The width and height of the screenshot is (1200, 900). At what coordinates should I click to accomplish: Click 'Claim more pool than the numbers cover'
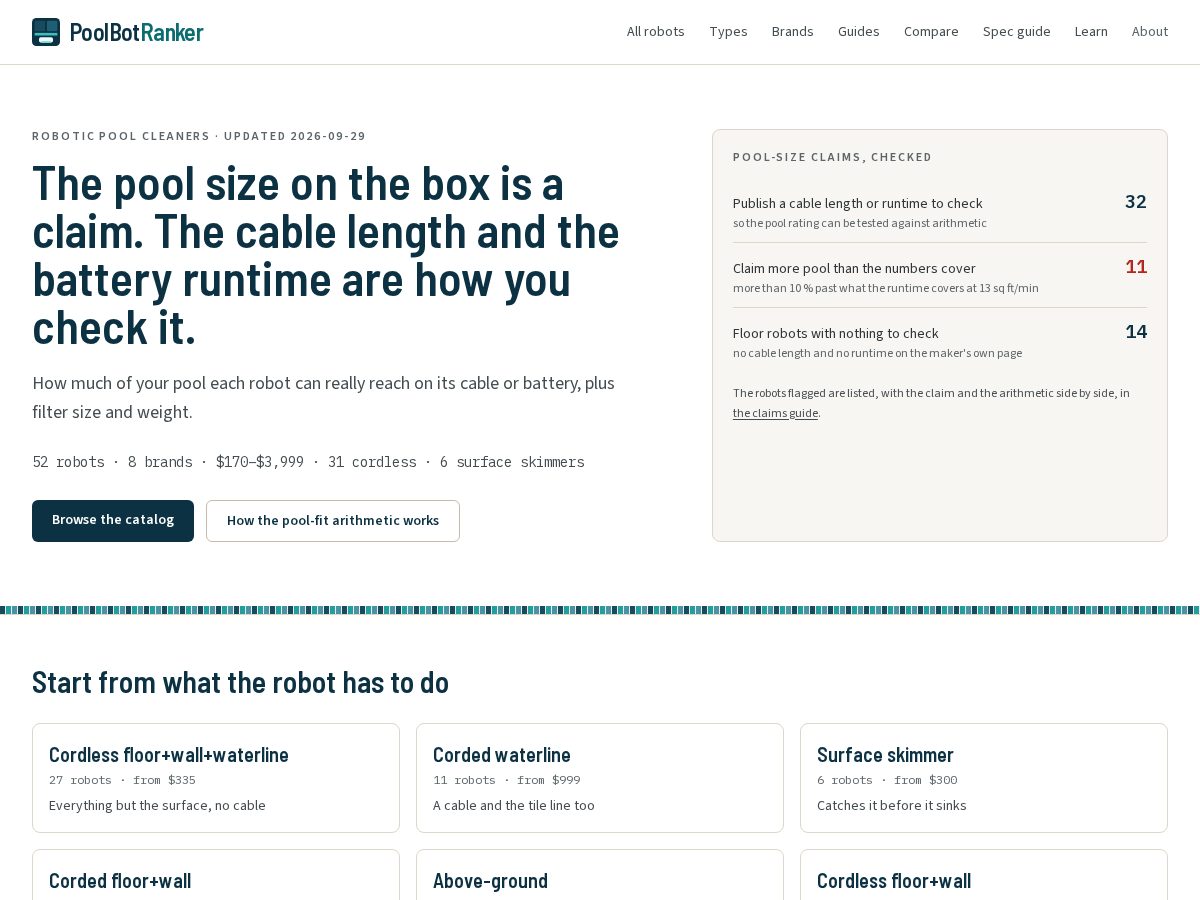pyautogui.click(x=854, y=268)
